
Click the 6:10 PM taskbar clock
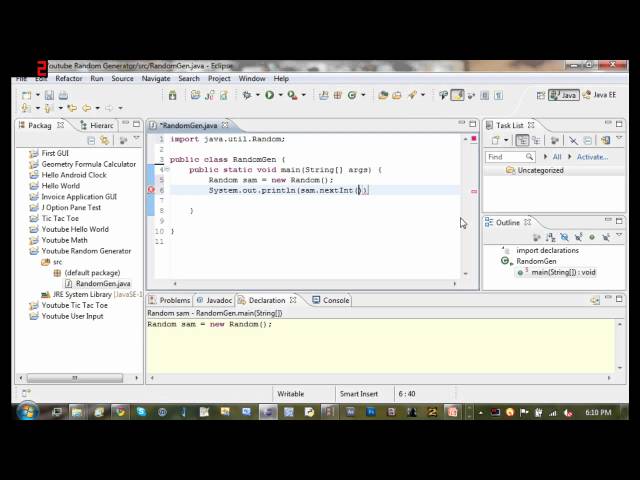pyautogui.click(x=598, y=412)
